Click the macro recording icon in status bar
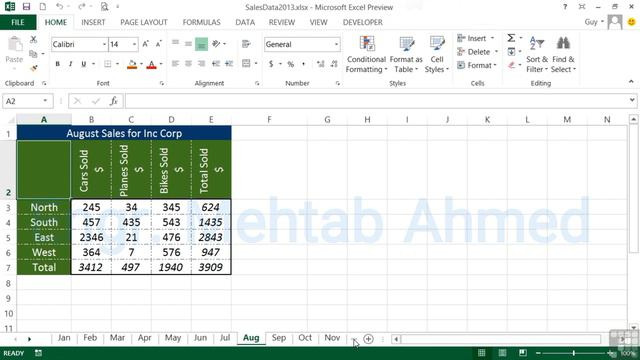 [38, 353]
